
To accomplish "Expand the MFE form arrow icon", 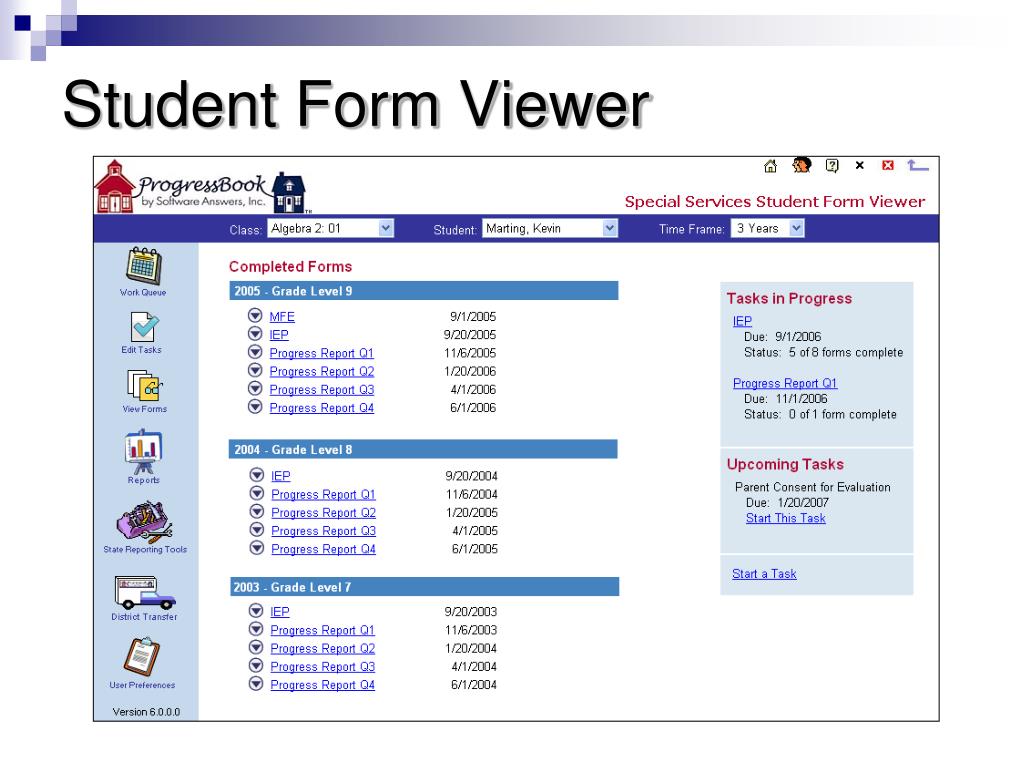I will [x=255, y=315].
